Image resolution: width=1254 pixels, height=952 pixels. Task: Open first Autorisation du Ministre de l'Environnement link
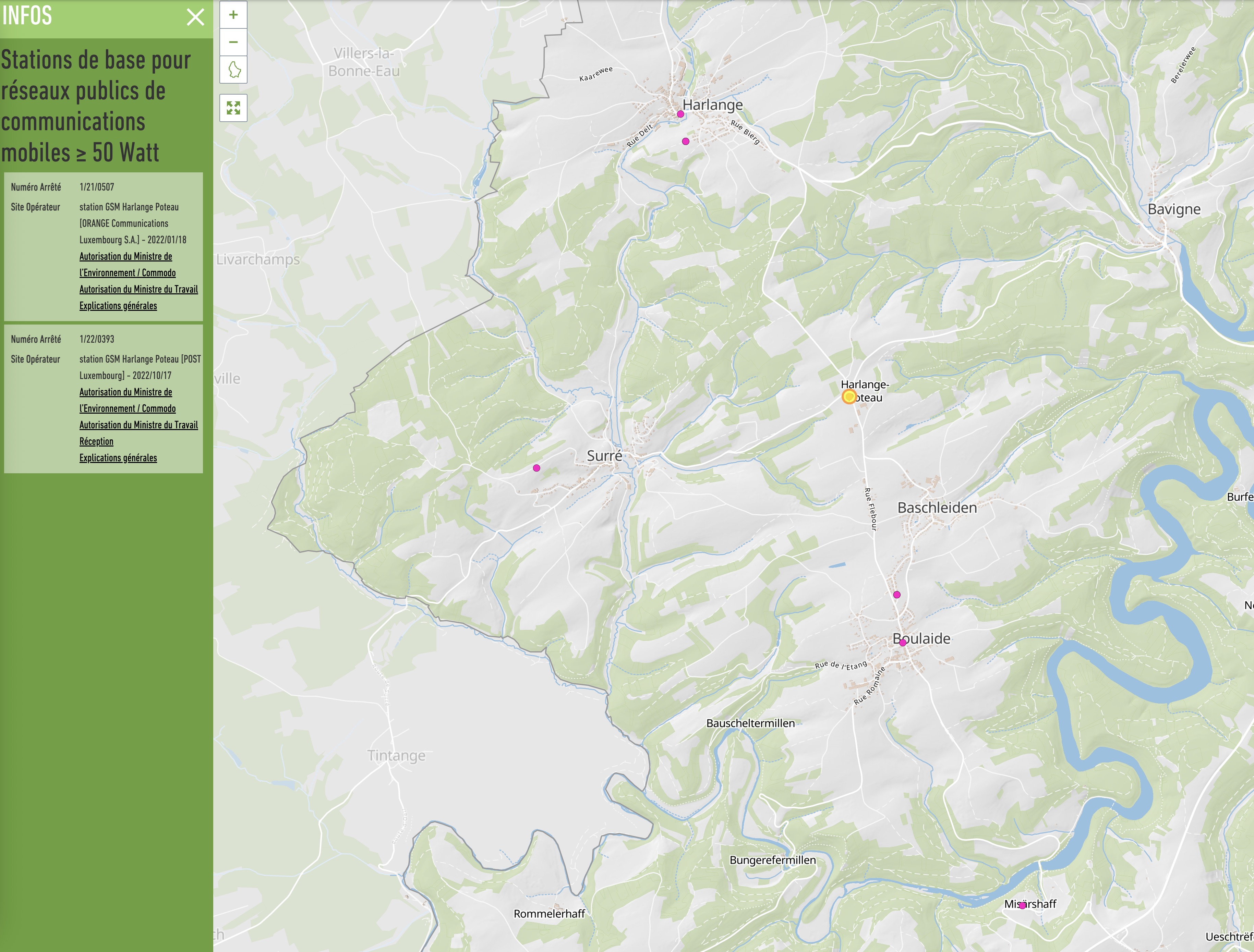(x=126, y=257)
